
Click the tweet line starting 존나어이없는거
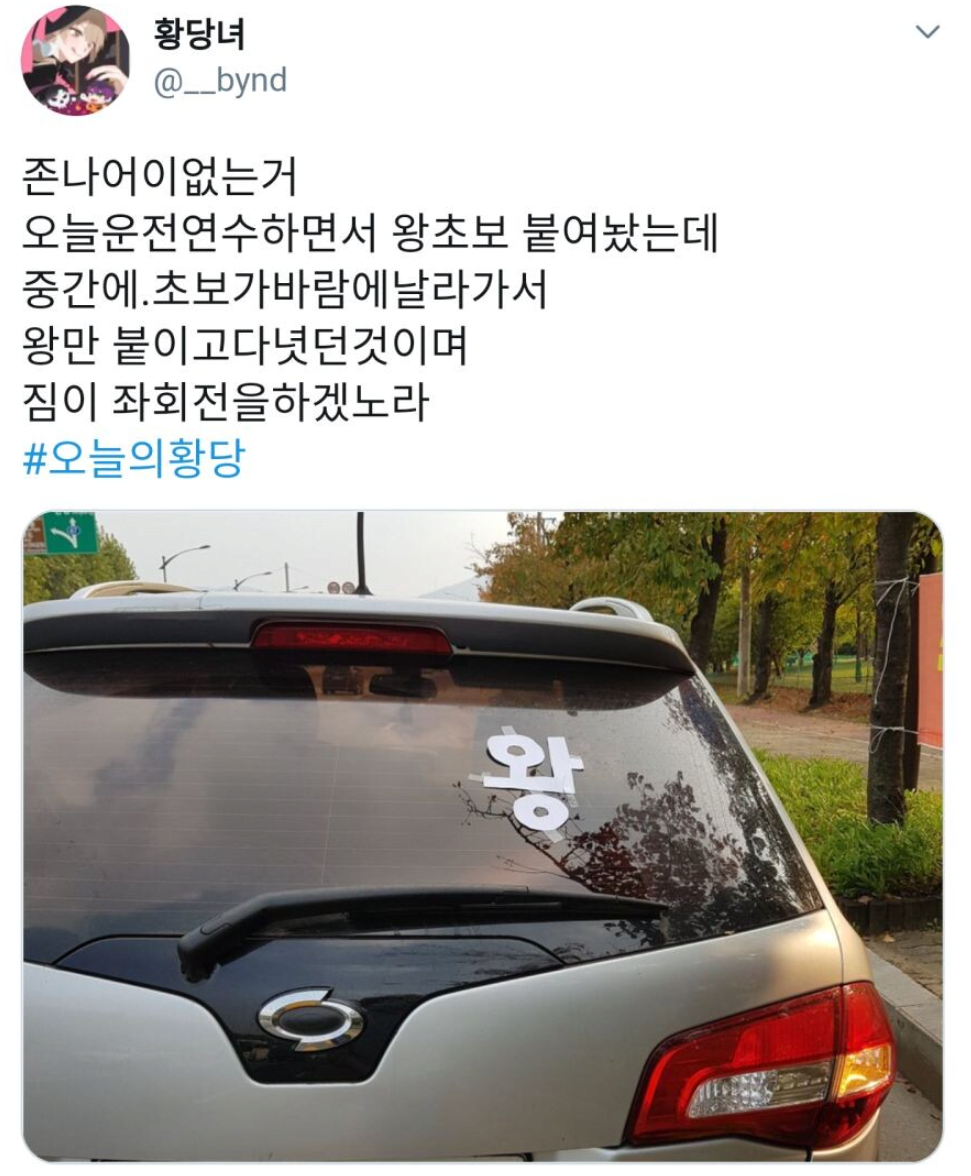tap(160, 176)
